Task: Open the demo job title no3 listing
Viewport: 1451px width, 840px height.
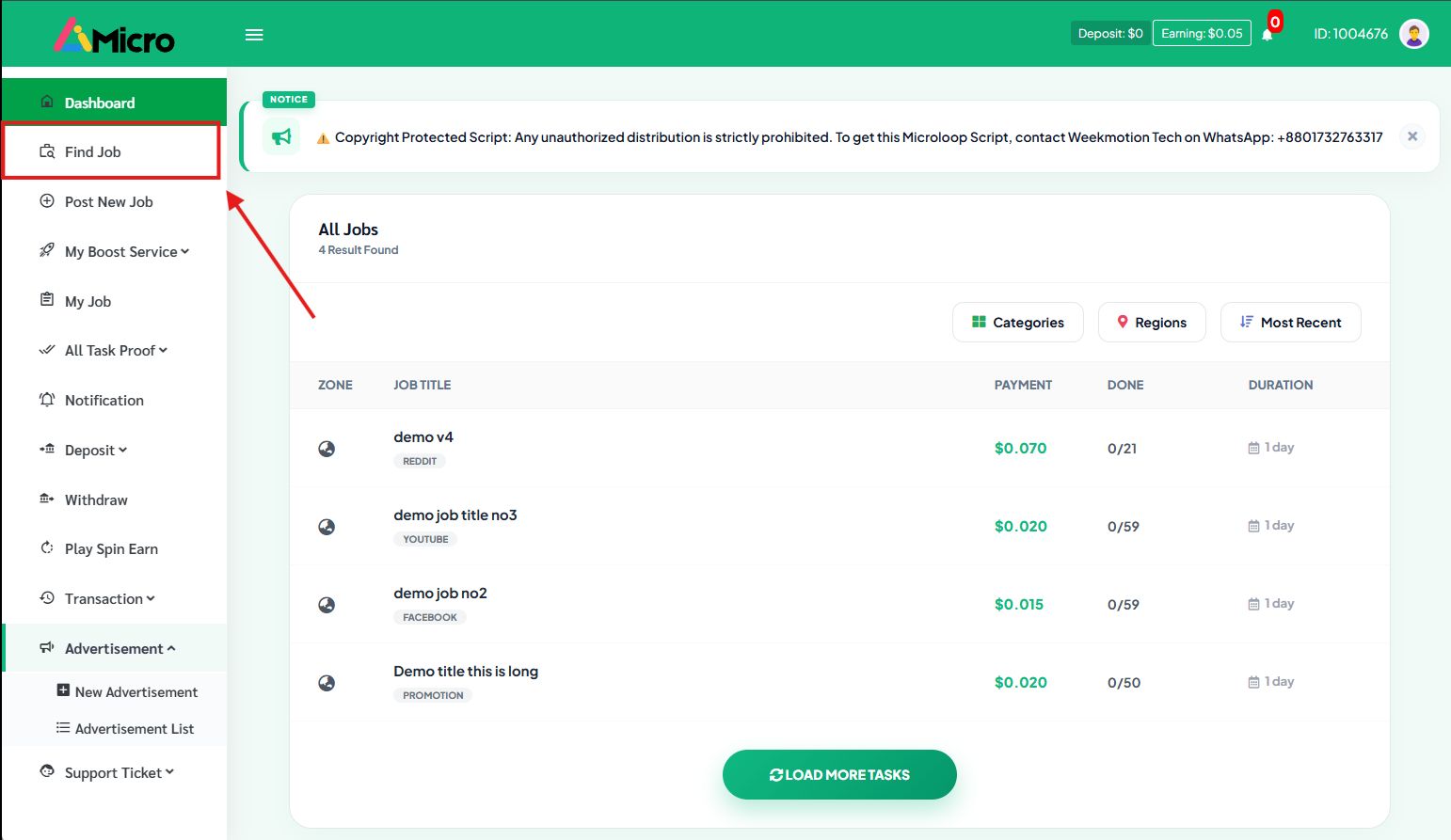Action: [x=455, y=515]
